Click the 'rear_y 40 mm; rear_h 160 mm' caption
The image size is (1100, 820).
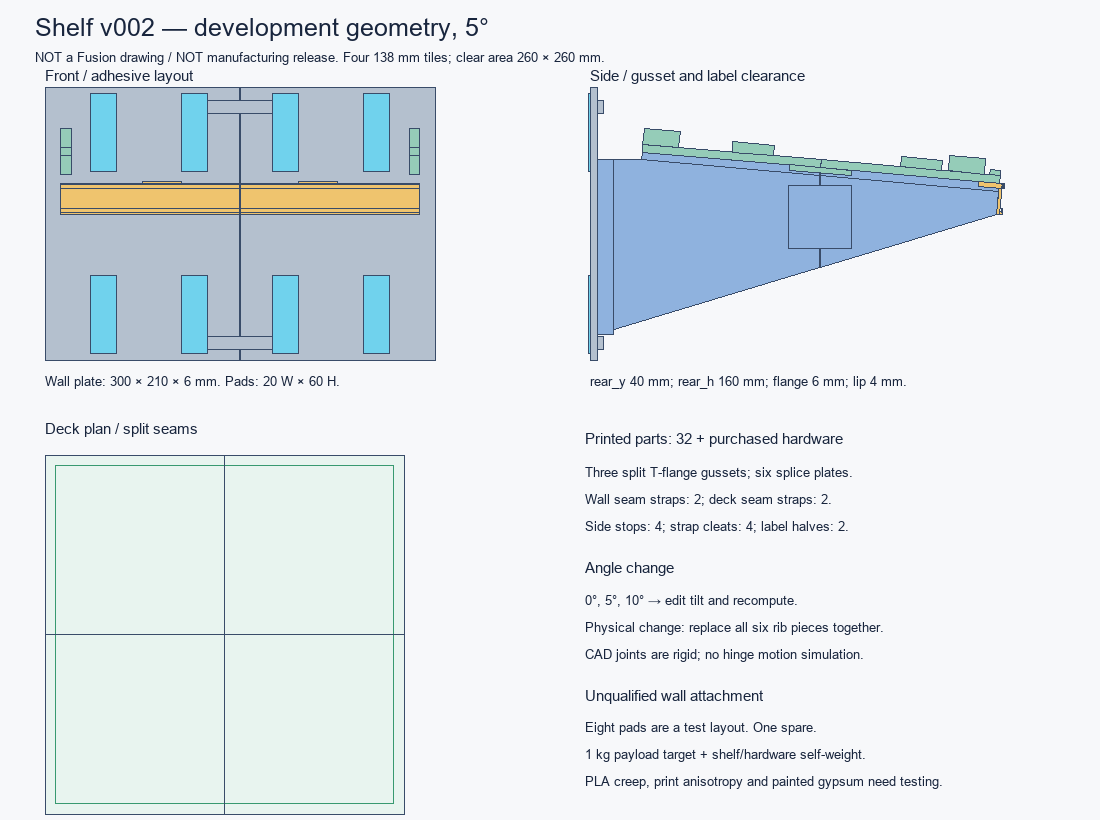point(748,382)
